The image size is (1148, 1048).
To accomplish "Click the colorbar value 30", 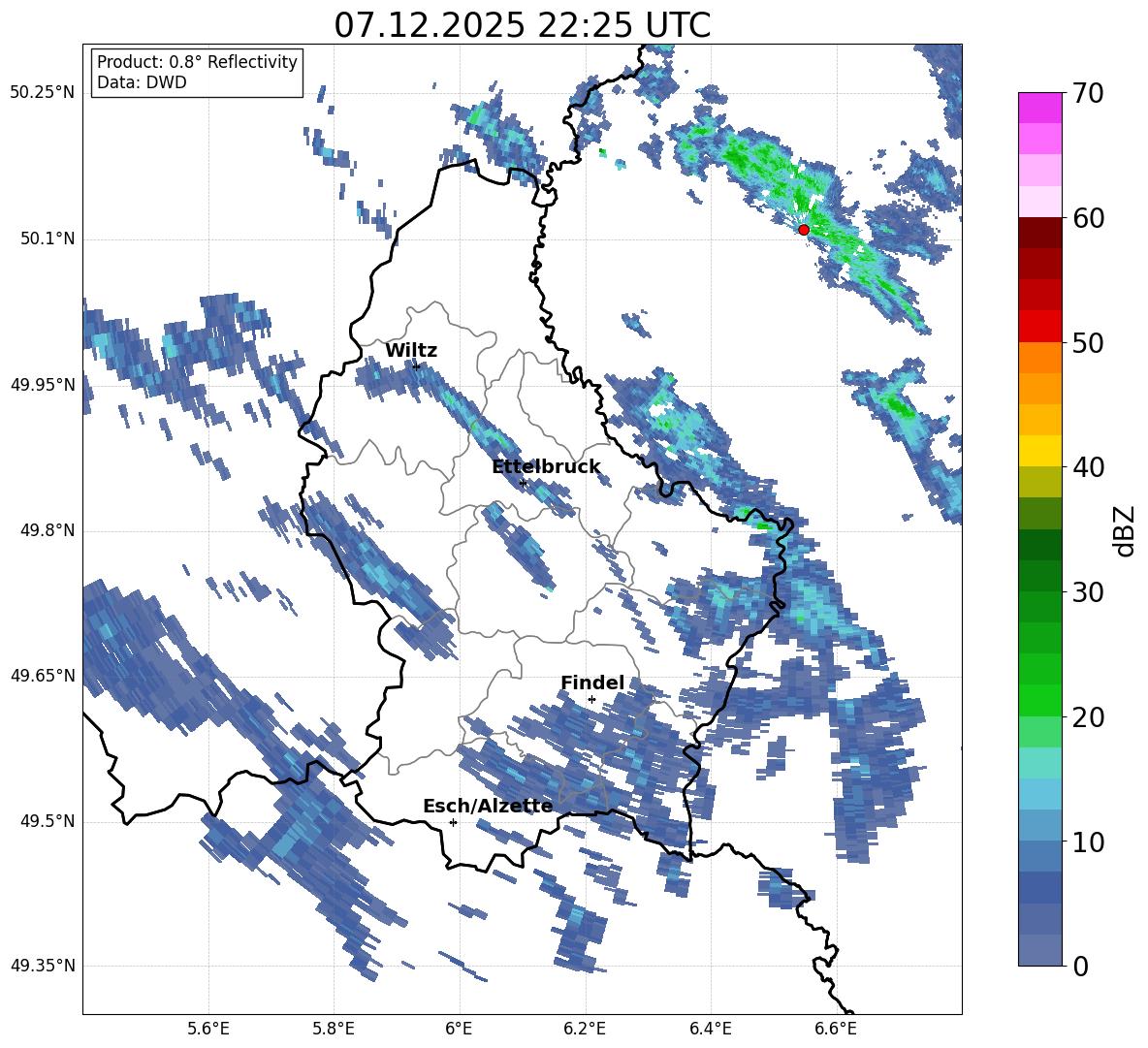I will [1088, 592].
